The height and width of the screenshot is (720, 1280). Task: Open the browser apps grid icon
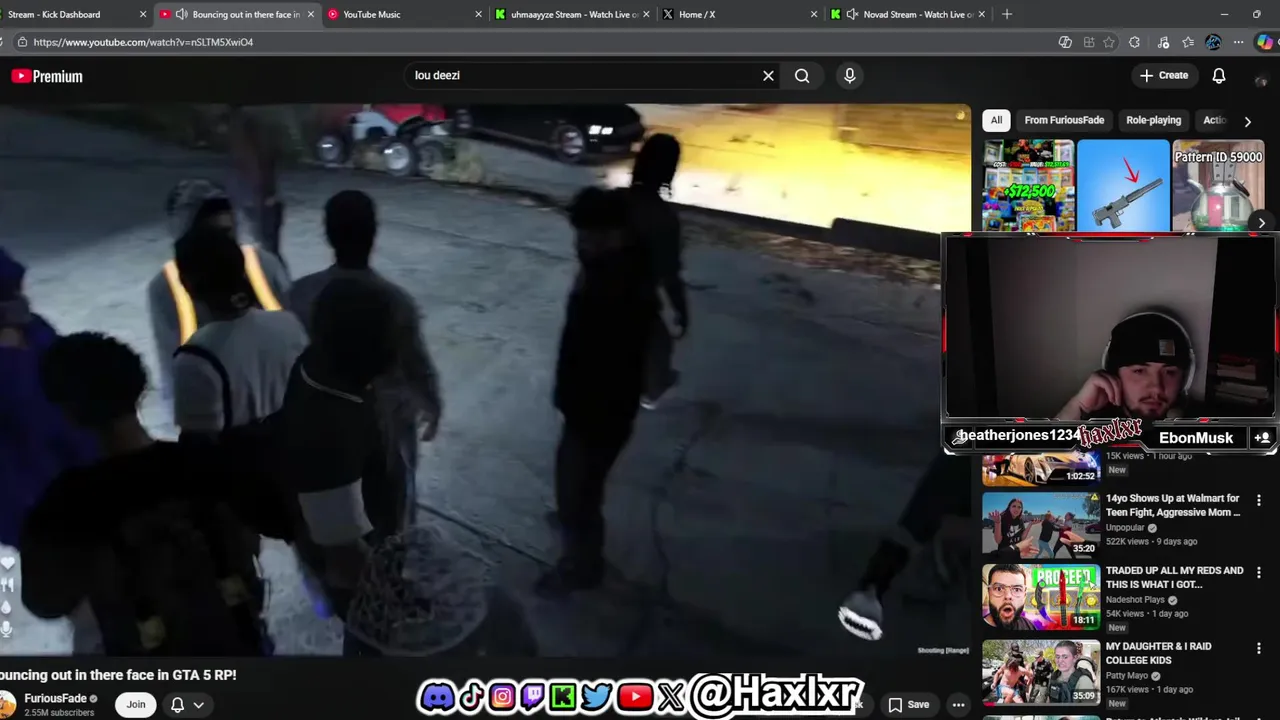(1089, 42)
